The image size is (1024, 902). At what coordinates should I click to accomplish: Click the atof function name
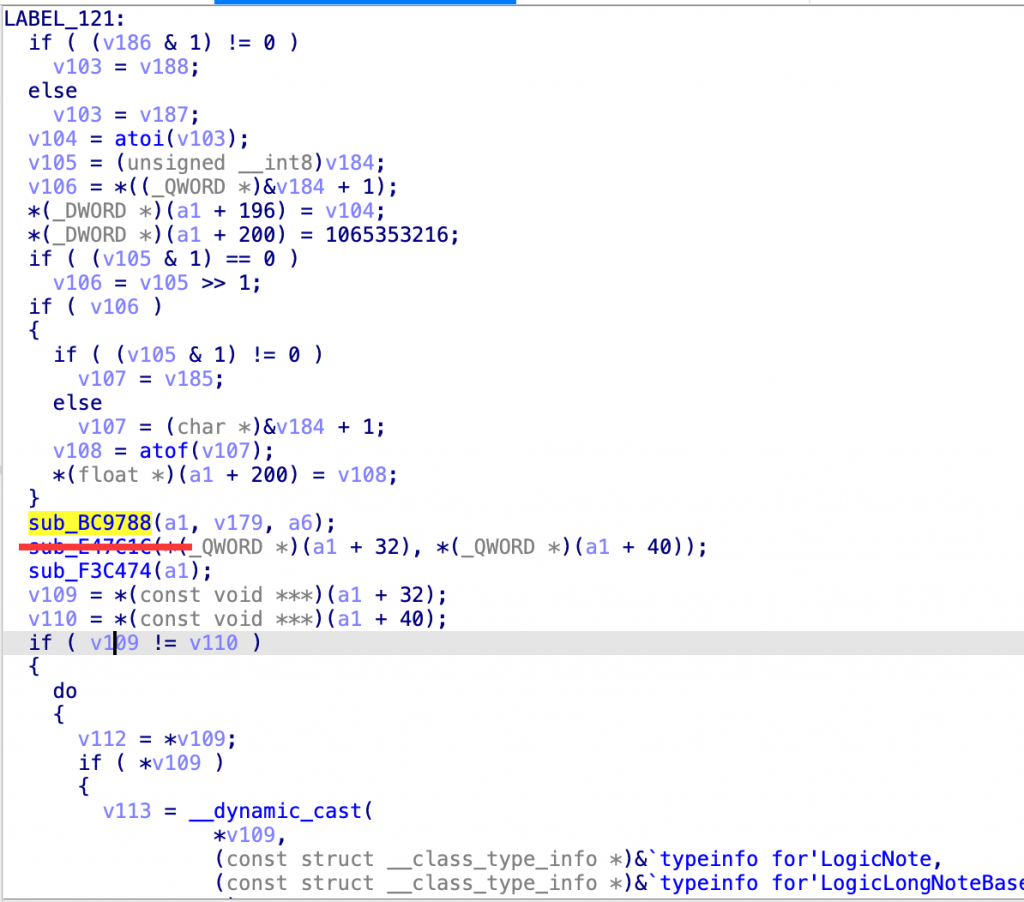coord(163,450)
